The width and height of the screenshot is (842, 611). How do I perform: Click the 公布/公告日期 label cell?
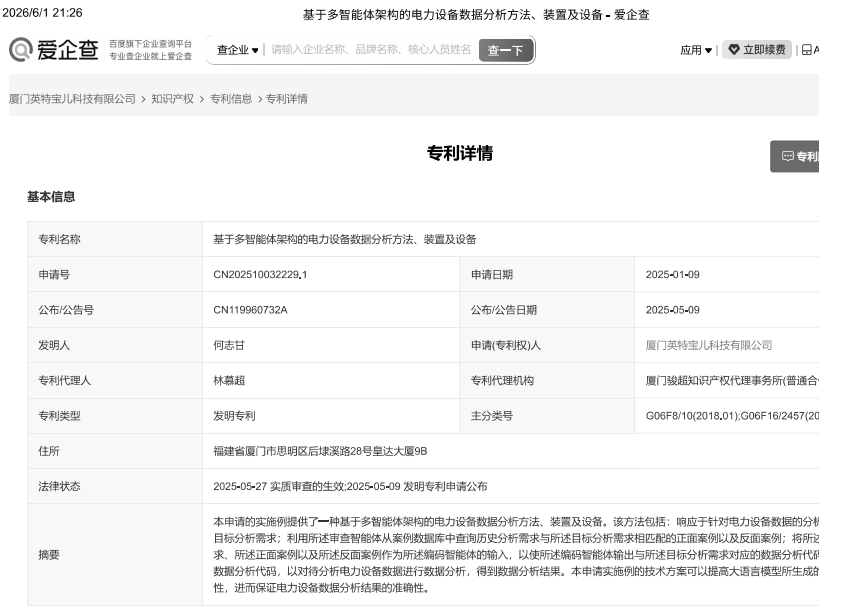coord(547,310)
